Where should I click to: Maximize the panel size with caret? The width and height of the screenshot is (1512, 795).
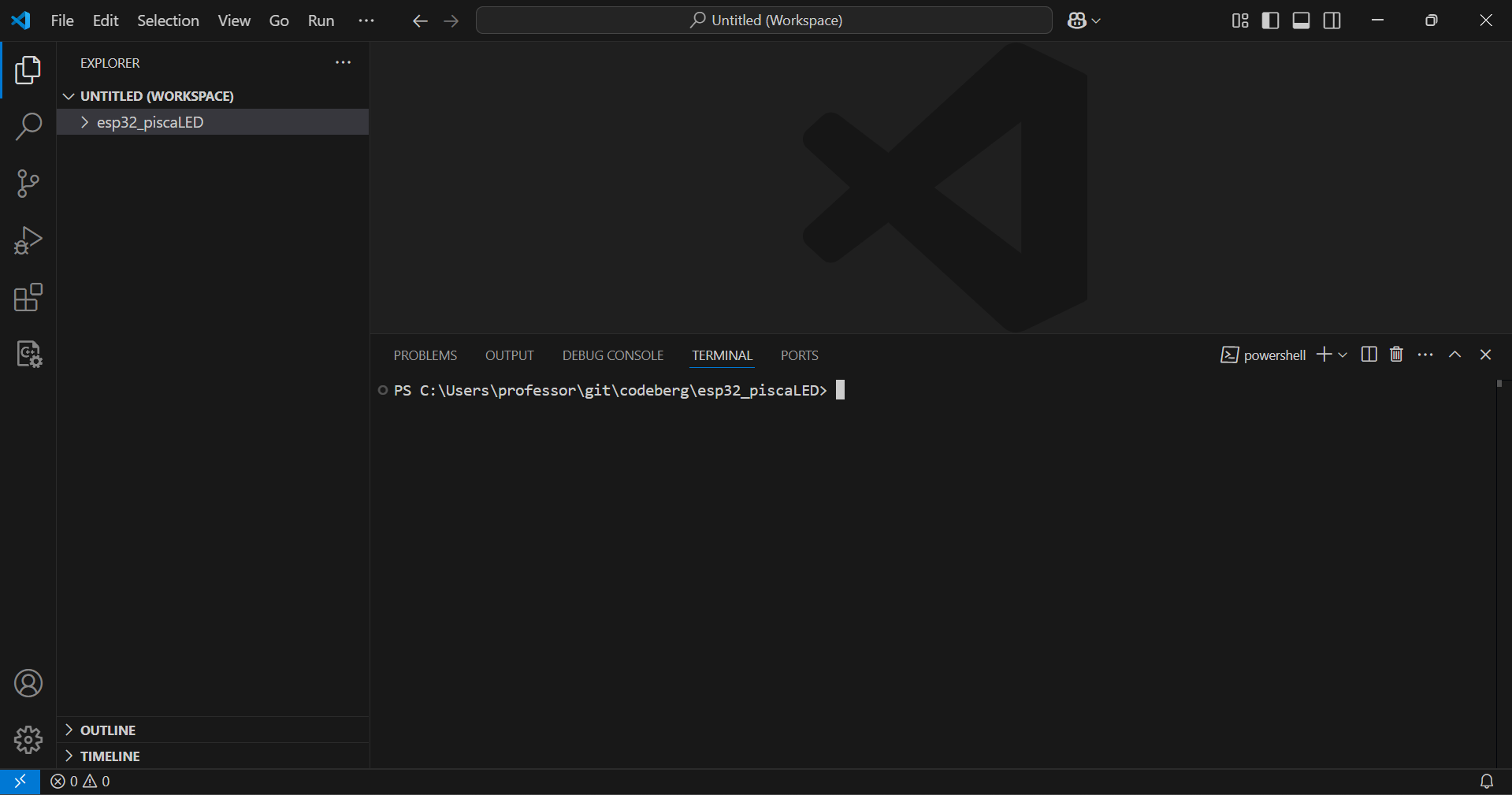(x=1455, y=355)
